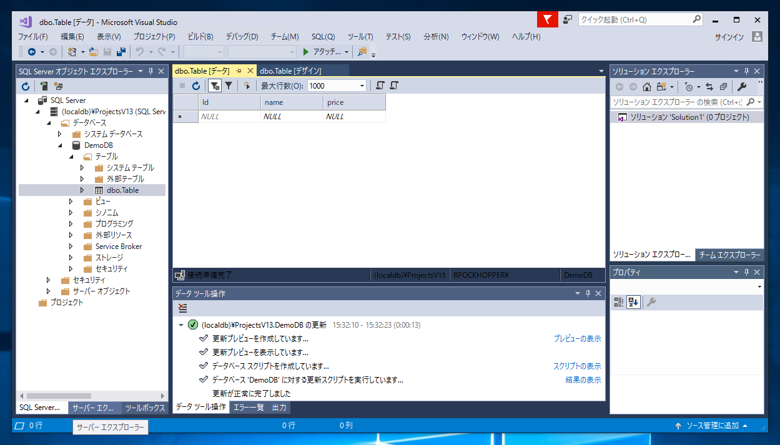Switch to the ツールボックス tab

click(145, 408)
